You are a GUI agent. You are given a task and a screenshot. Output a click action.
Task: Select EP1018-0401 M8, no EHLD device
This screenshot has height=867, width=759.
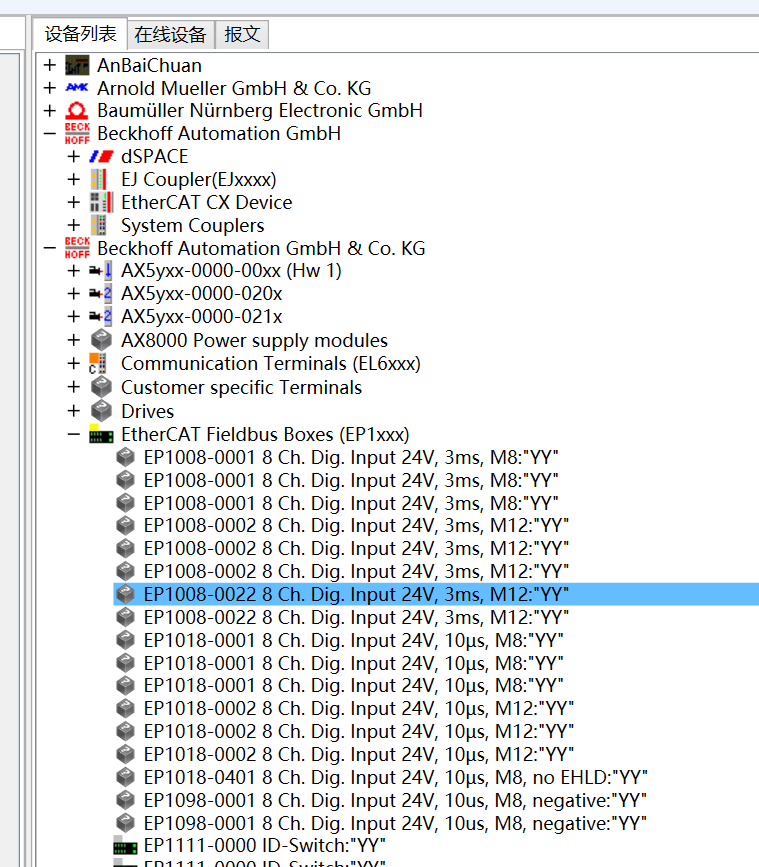pos(395,777)
